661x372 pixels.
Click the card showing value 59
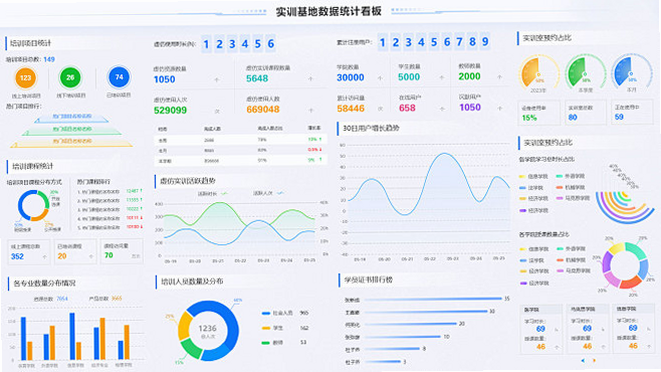[632, 113]
